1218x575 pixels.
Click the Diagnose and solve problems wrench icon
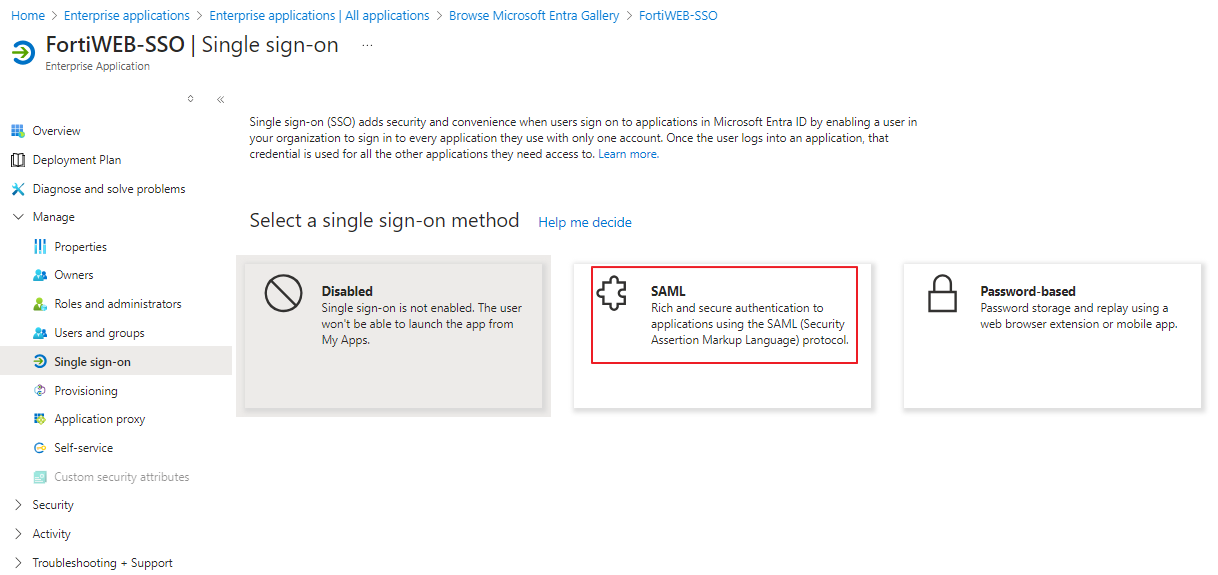pos(17,189)
